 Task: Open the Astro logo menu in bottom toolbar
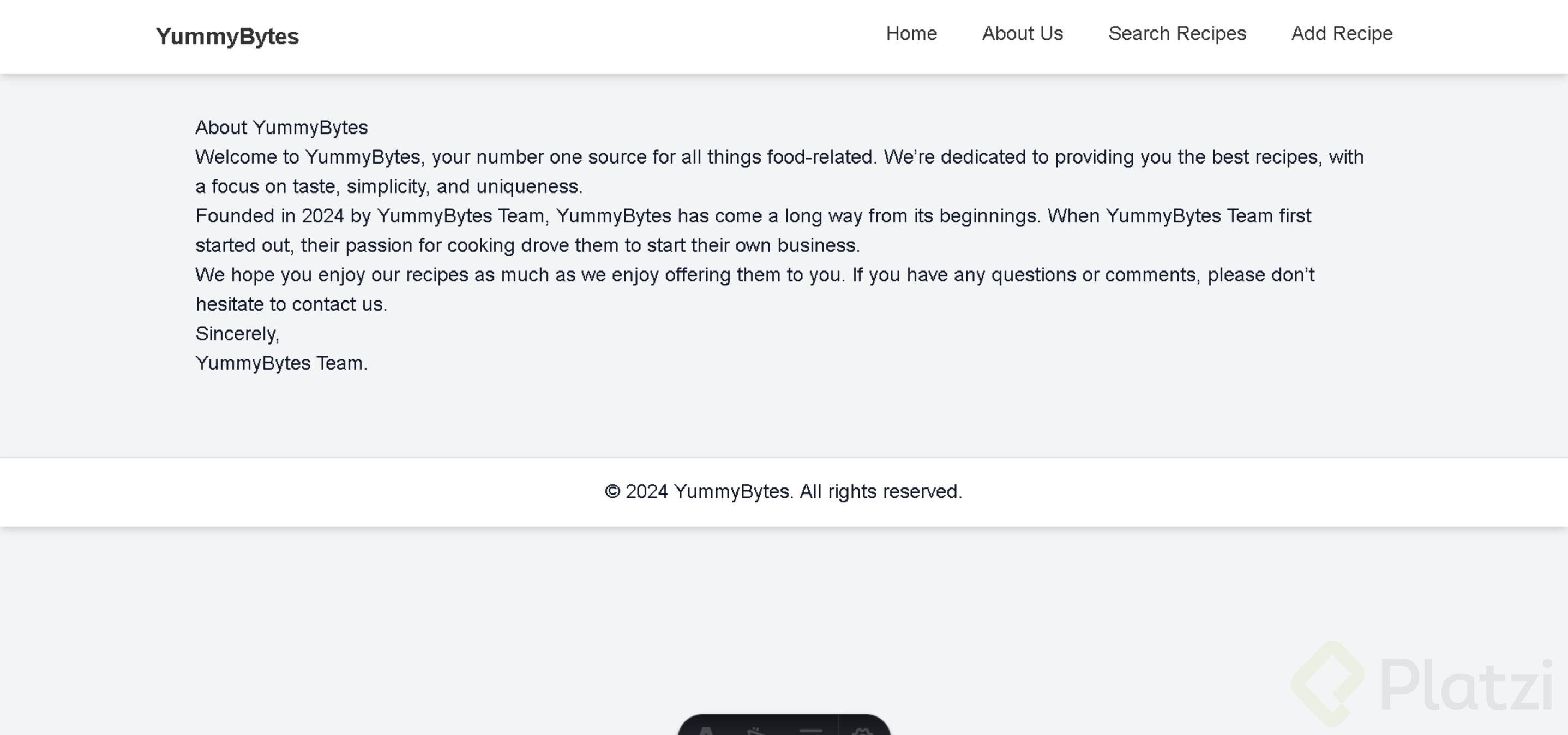[x=707, y=729]
